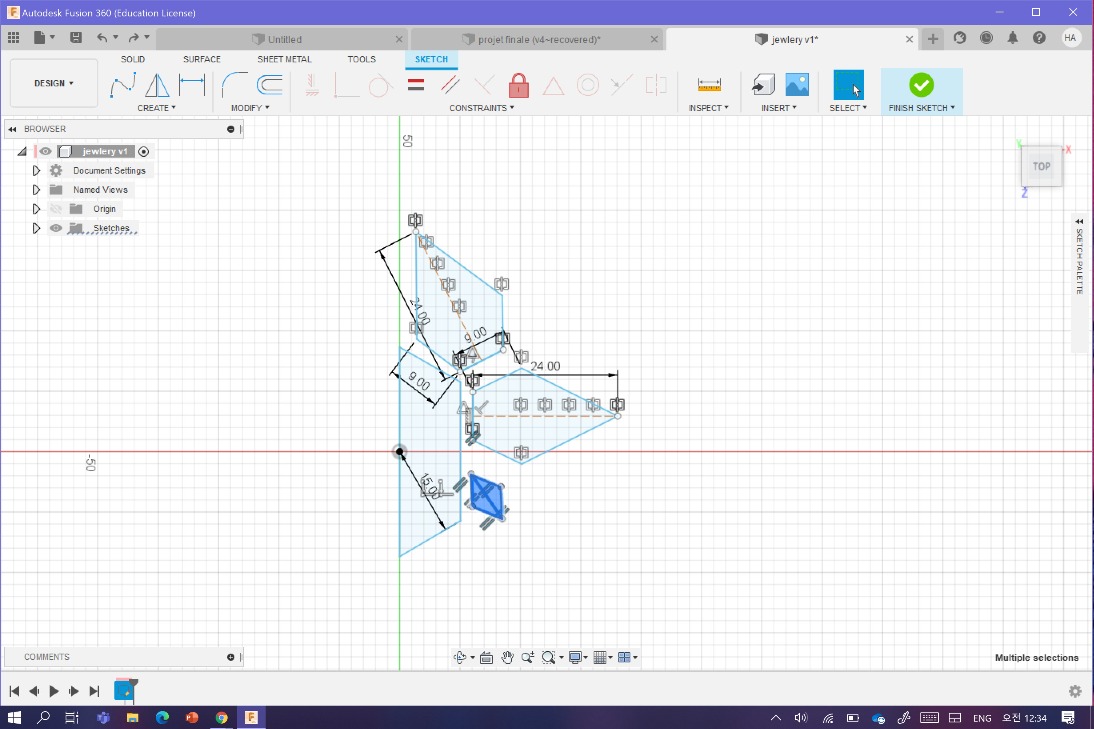
Task: Open the Extensions icon in title bar
Action: (x=960, y=38)
